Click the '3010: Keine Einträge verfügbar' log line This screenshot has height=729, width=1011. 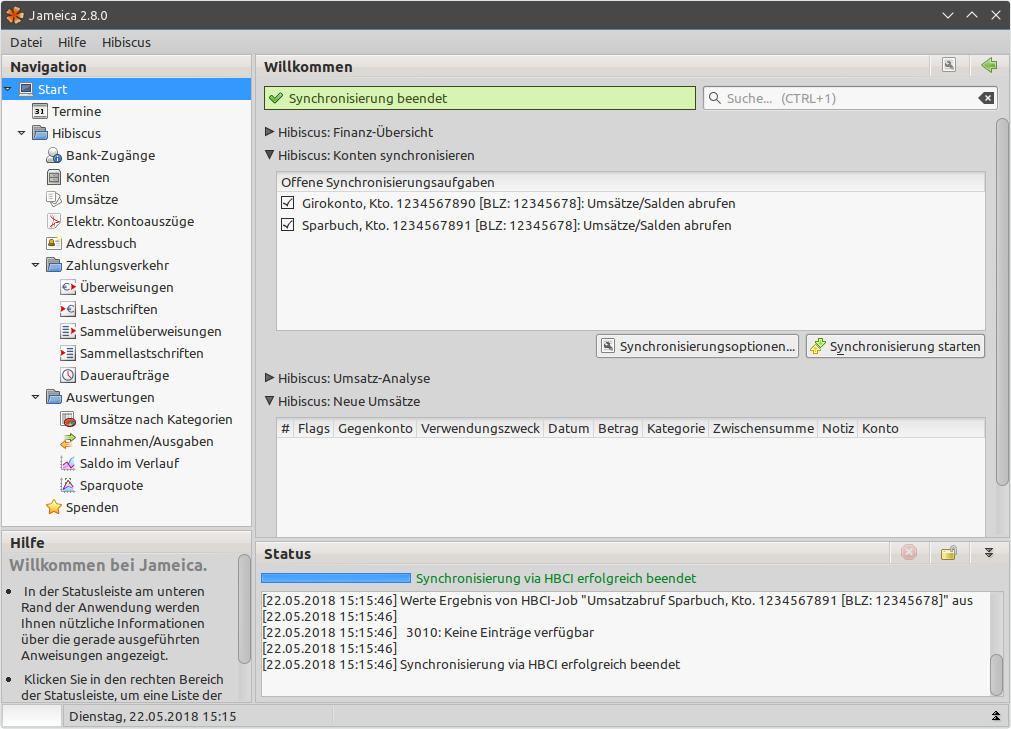[500, 632]
